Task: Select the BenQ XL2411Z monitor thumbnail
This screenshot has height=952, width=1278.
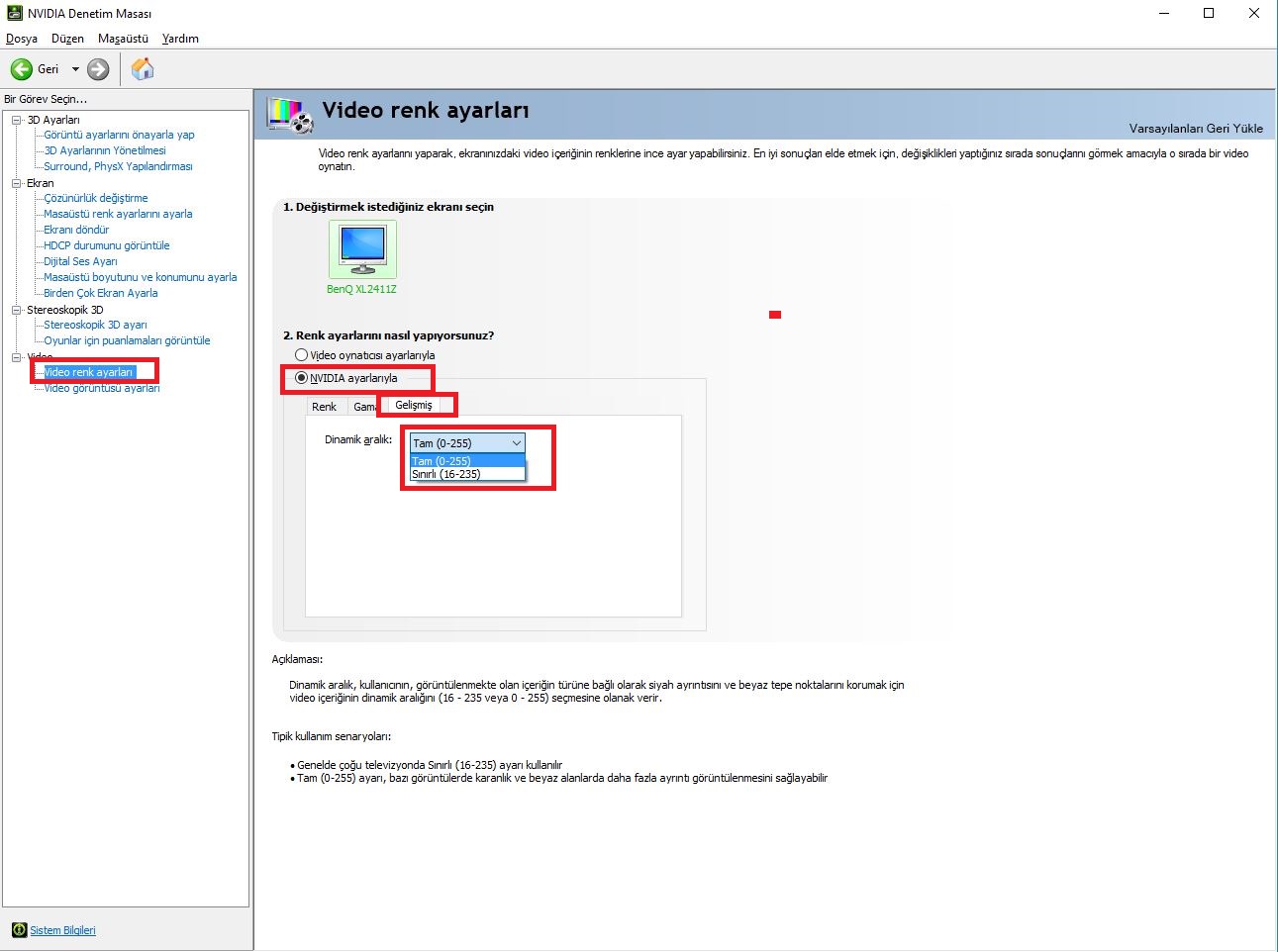Action: click(362, 249)
